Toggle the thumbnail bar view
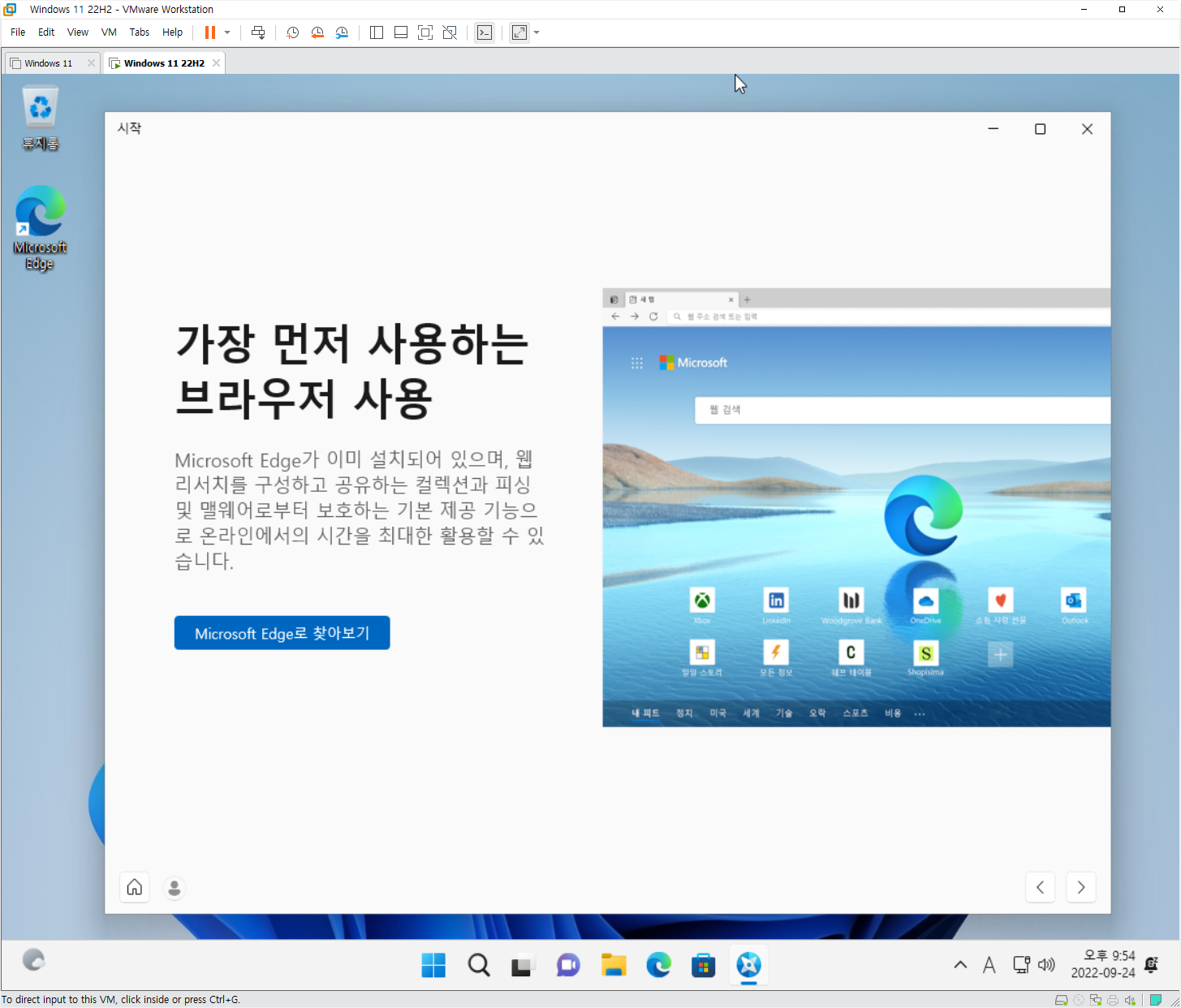The image size is (1181, 1008). 401,32
